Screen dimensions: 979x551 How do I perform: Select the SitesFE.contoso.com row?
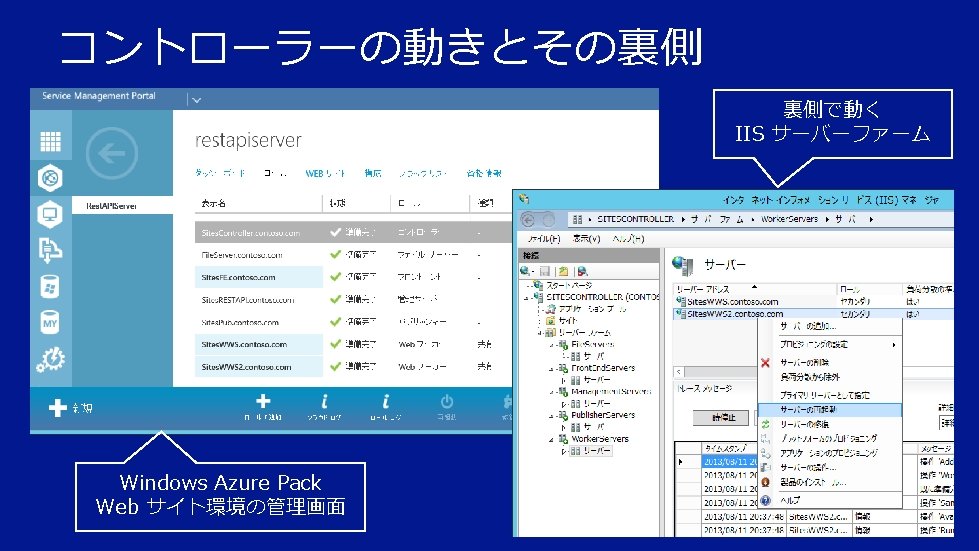(x=353, y=277)
